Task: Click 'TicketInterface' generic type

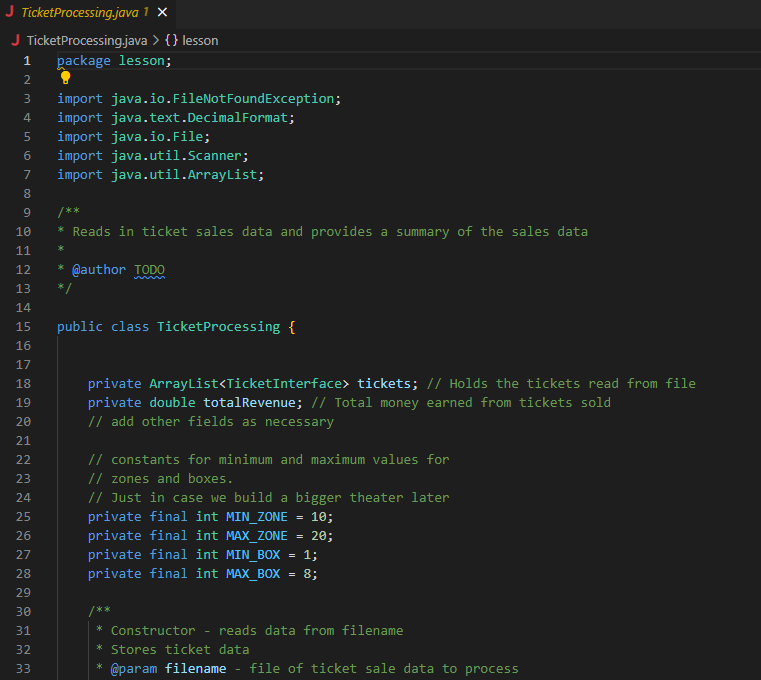Action: coord(284,383)
